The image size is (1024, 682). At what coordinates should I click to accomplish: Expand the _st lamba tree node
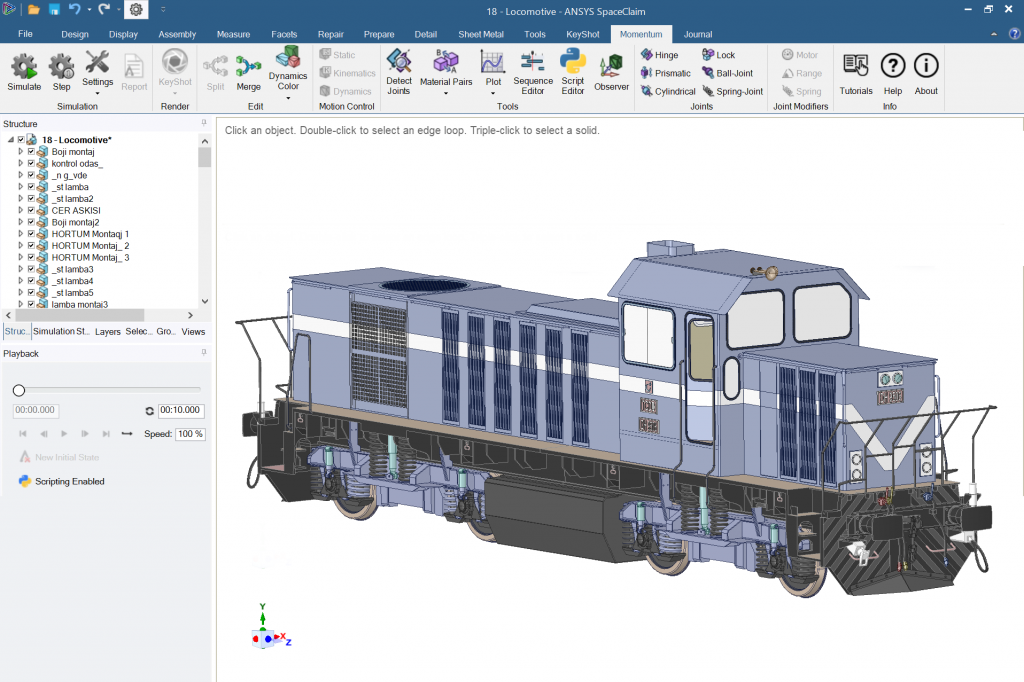click(20, 187)
